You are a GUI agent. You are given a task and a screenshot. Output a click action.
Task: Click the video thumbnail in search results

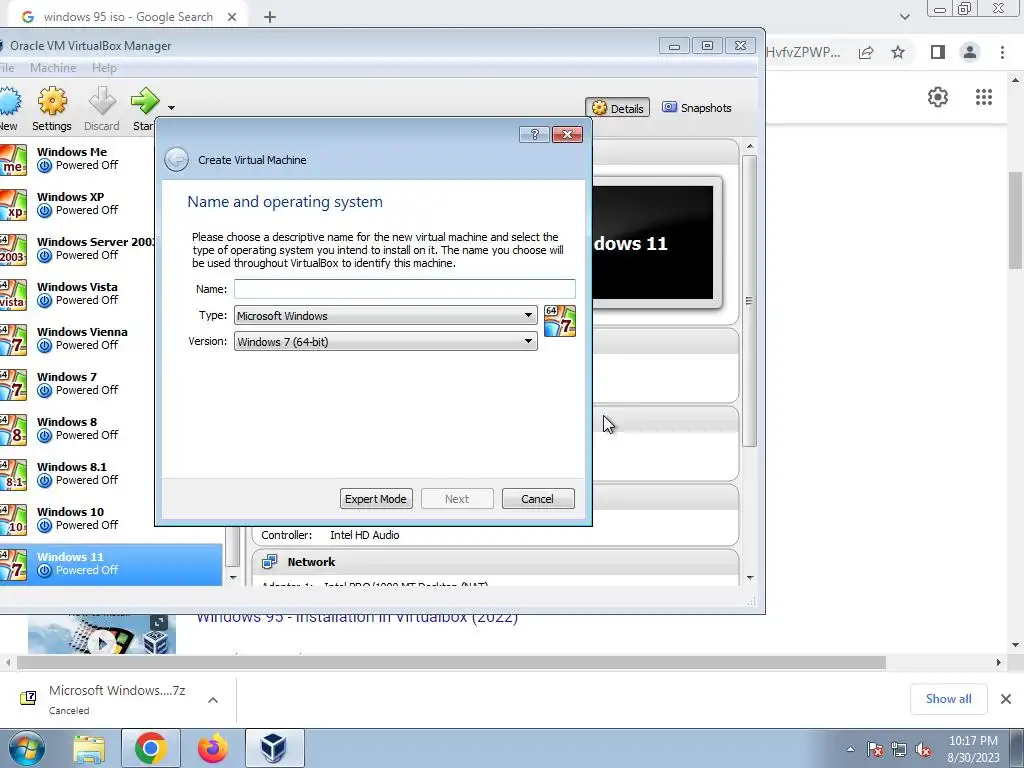tap(102, 633)
